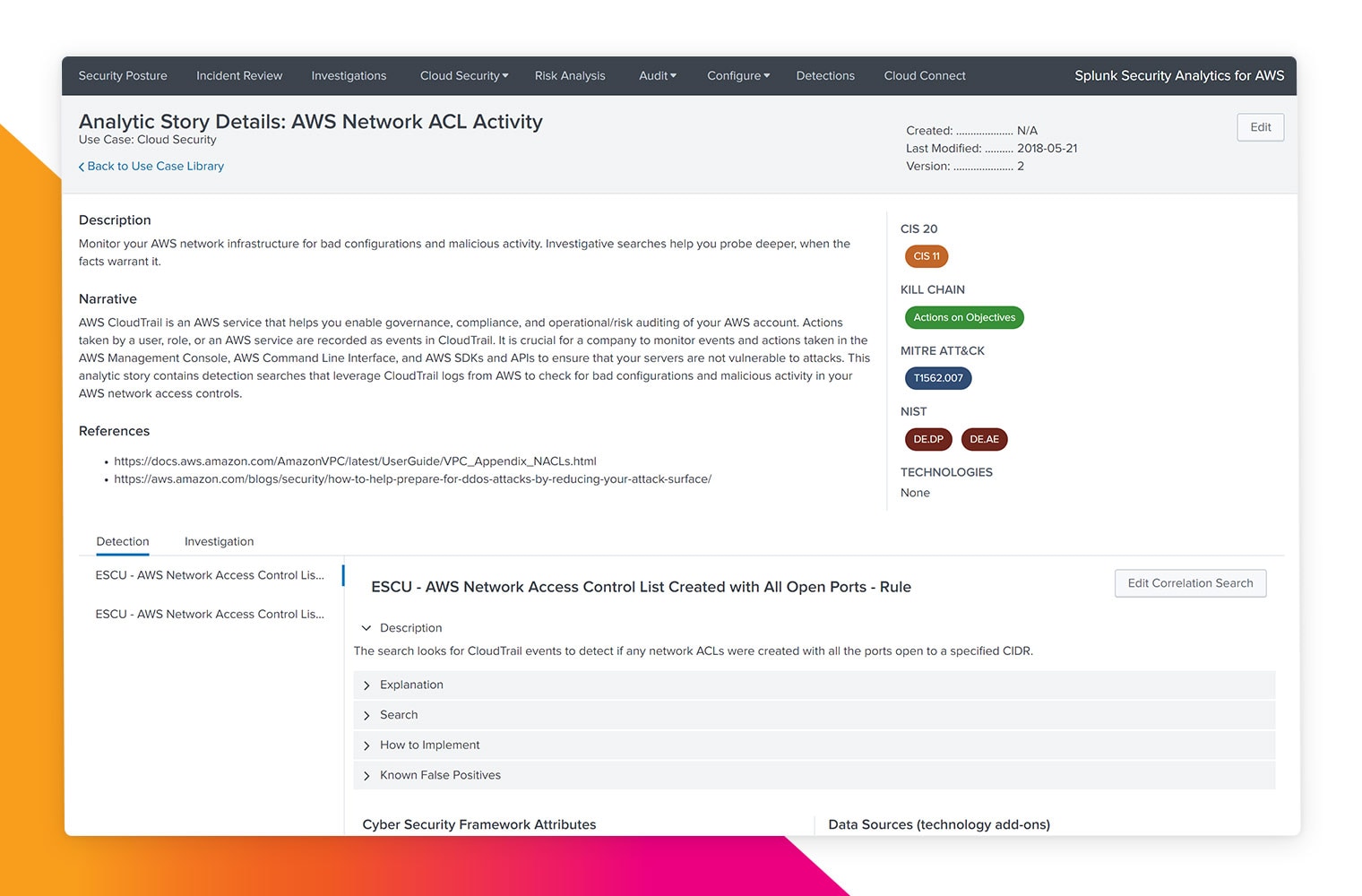The width and height of the screenshot is (1362, 896).
Task: Click the Use Case: Cloud Security label
Action: [x=147, y=140]
